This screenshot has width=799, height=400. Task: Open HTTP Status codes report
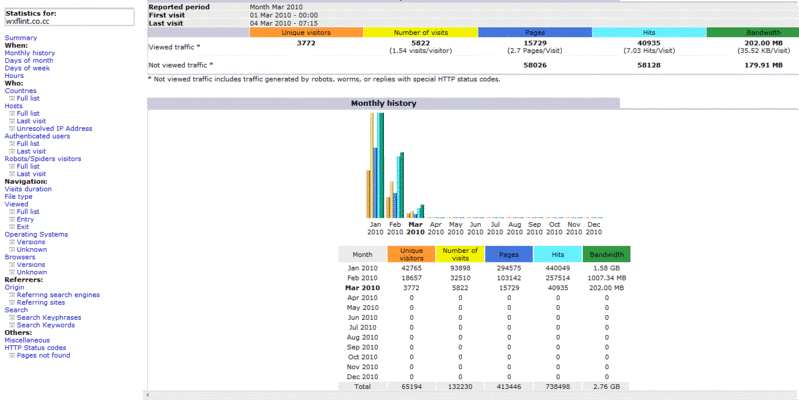(35, 348)
